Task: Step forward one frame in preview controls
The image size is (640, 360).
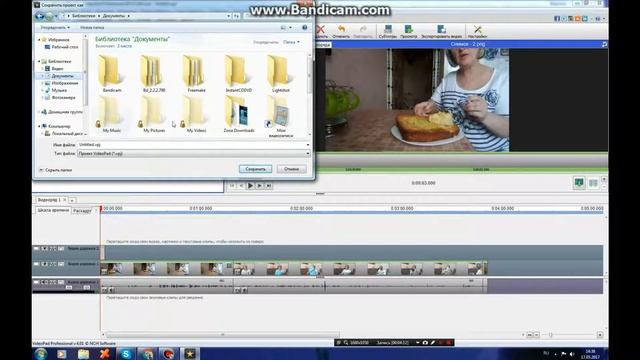Action: pos(260,186)
